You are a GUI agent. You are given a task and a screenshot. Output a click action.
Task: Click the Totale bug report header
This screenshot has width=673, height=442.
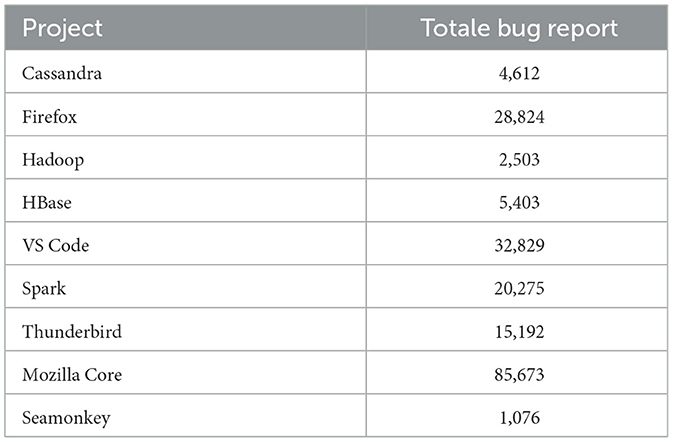pyautogui.click(x=519, y=29)
